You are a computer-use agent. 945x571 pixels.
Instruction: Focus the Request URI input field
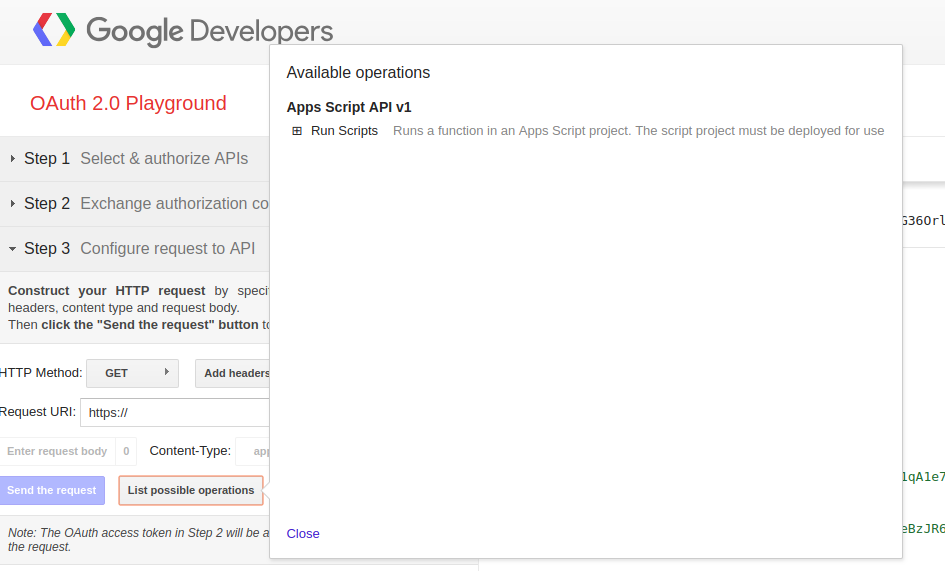pos(175,412)
